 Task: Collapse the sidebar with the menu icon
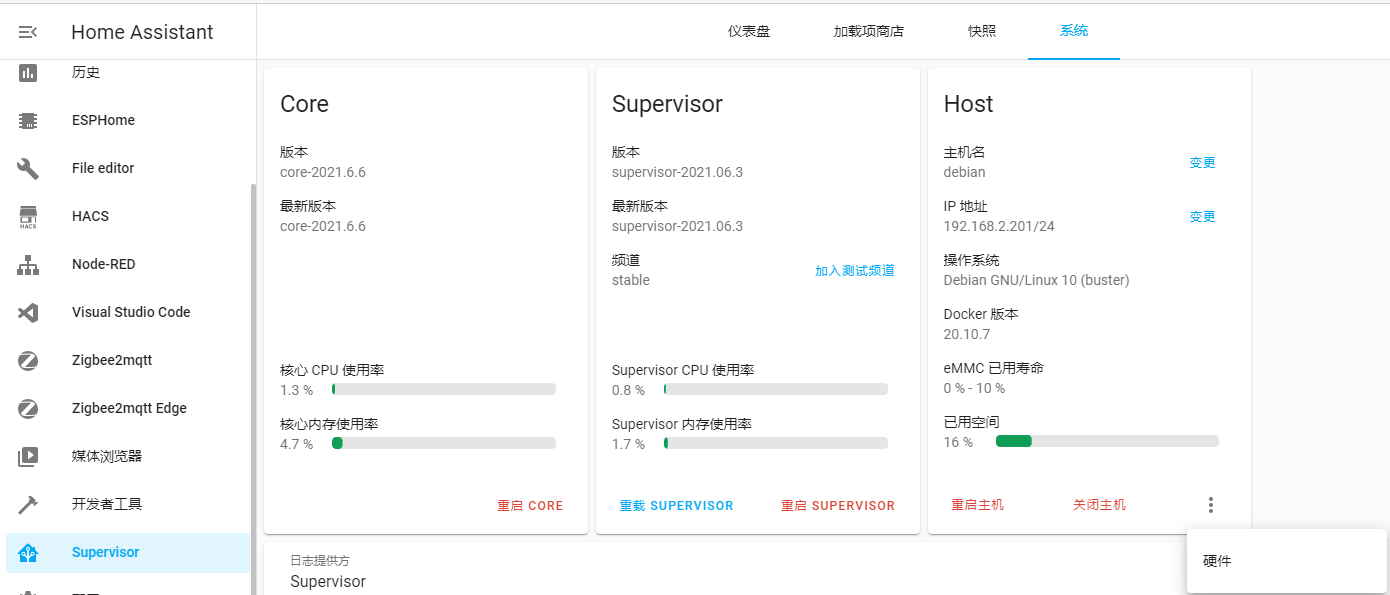pos(28,32)
